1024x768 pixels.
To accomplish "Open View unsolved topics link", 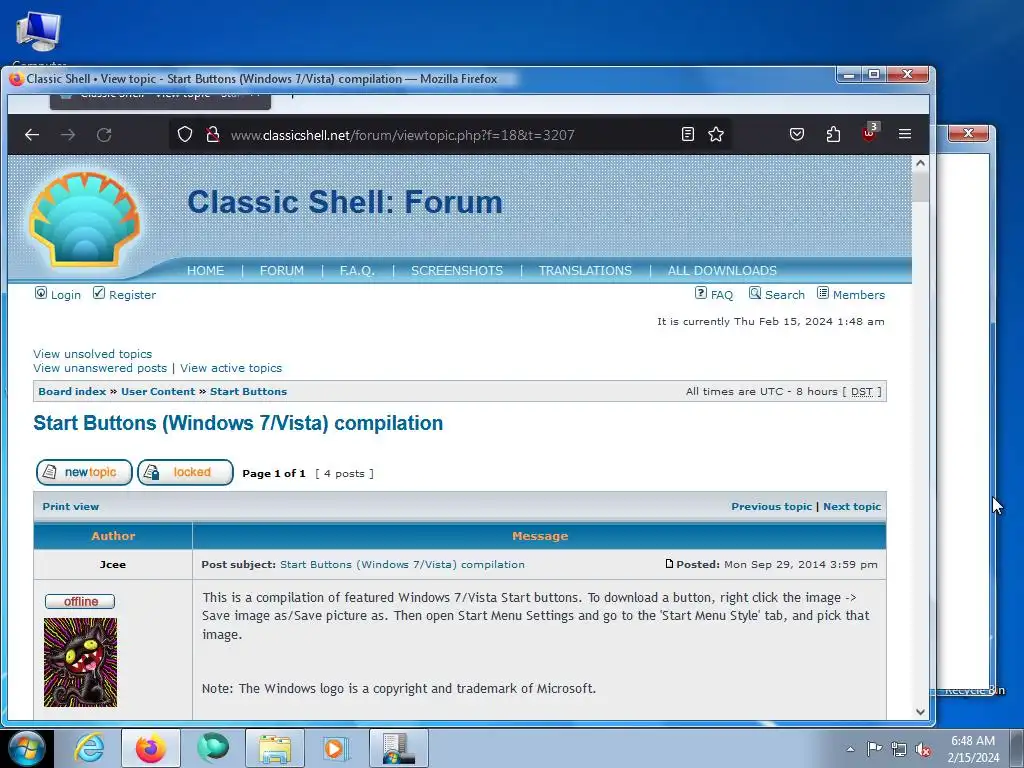I will pos(93,353).
